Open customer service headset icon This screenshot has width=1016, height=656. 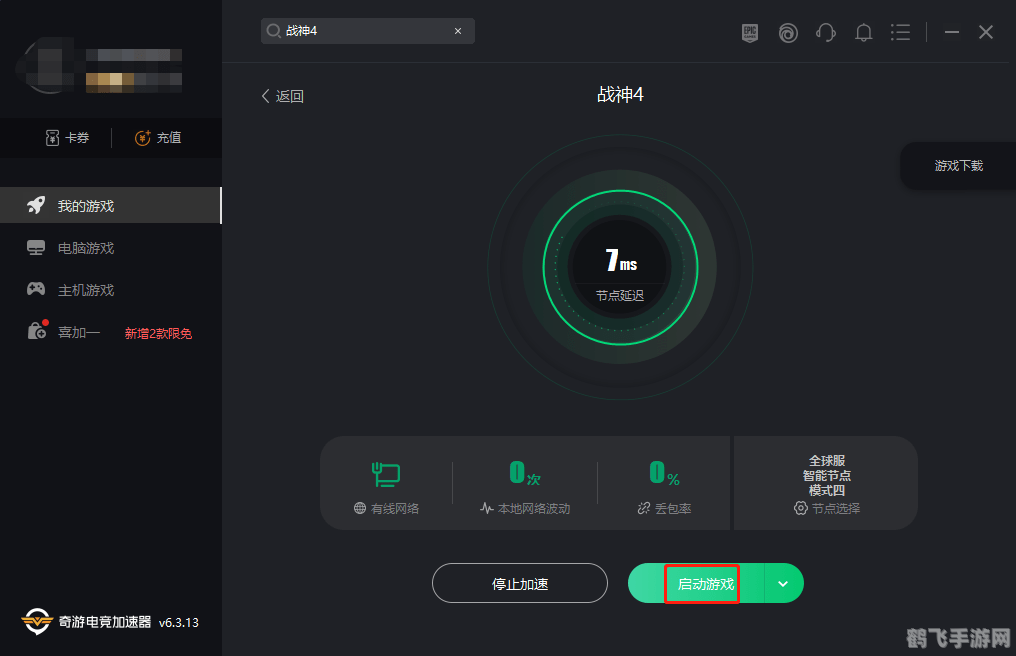coord(826,32)
